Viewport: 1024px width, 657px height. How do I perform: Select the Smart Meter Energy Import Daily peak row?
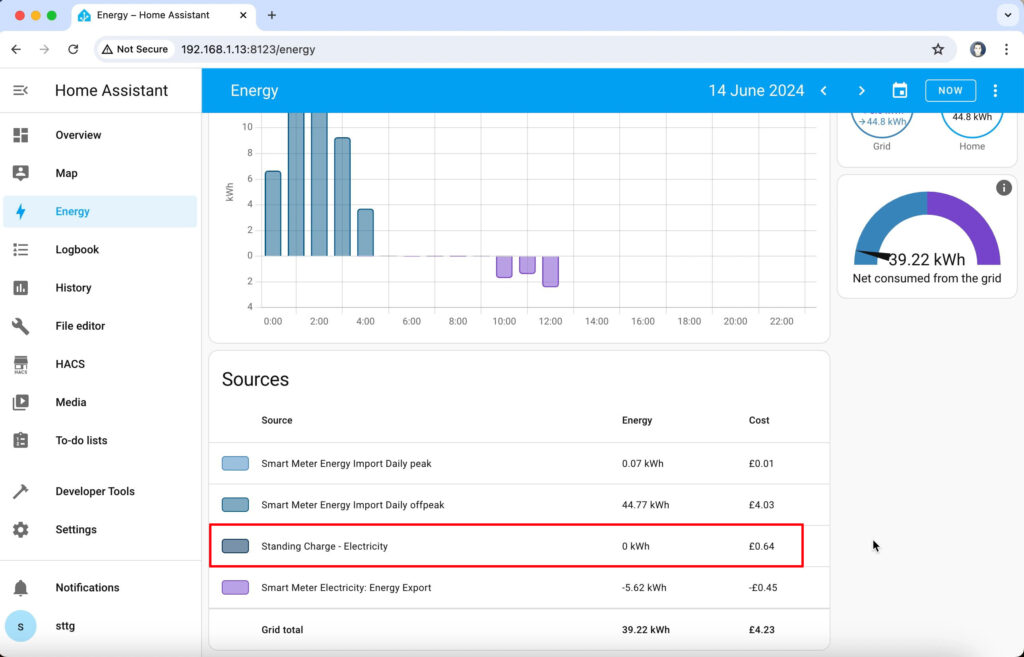coord(519,464)
